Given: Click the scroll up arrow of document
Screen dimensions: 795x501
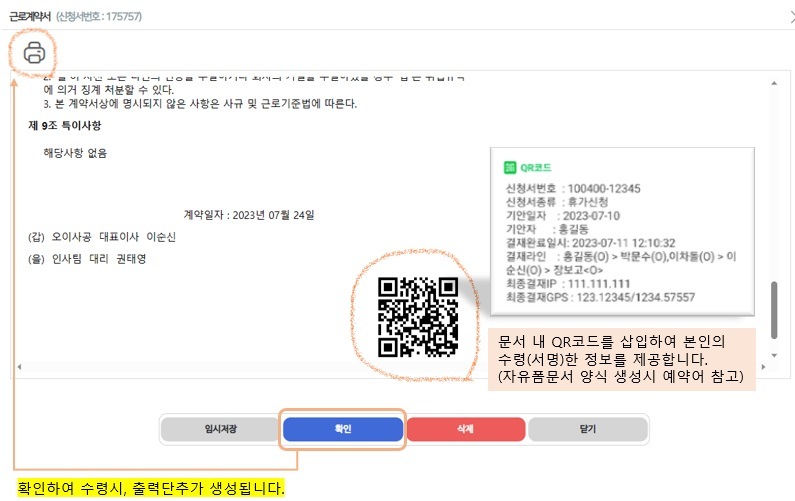Looking at the screenshot, I should pyautogui.click(x=774, y=83).
